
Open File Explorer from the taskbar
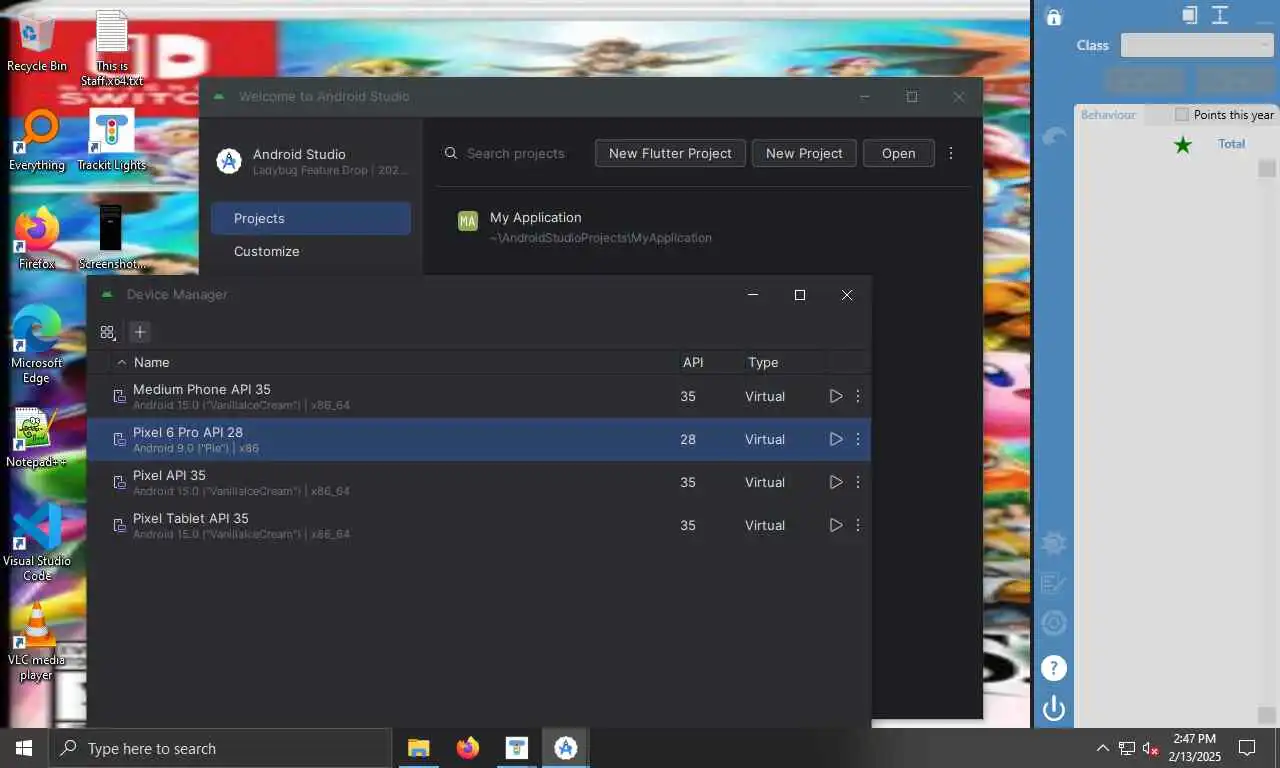[418, 748]
